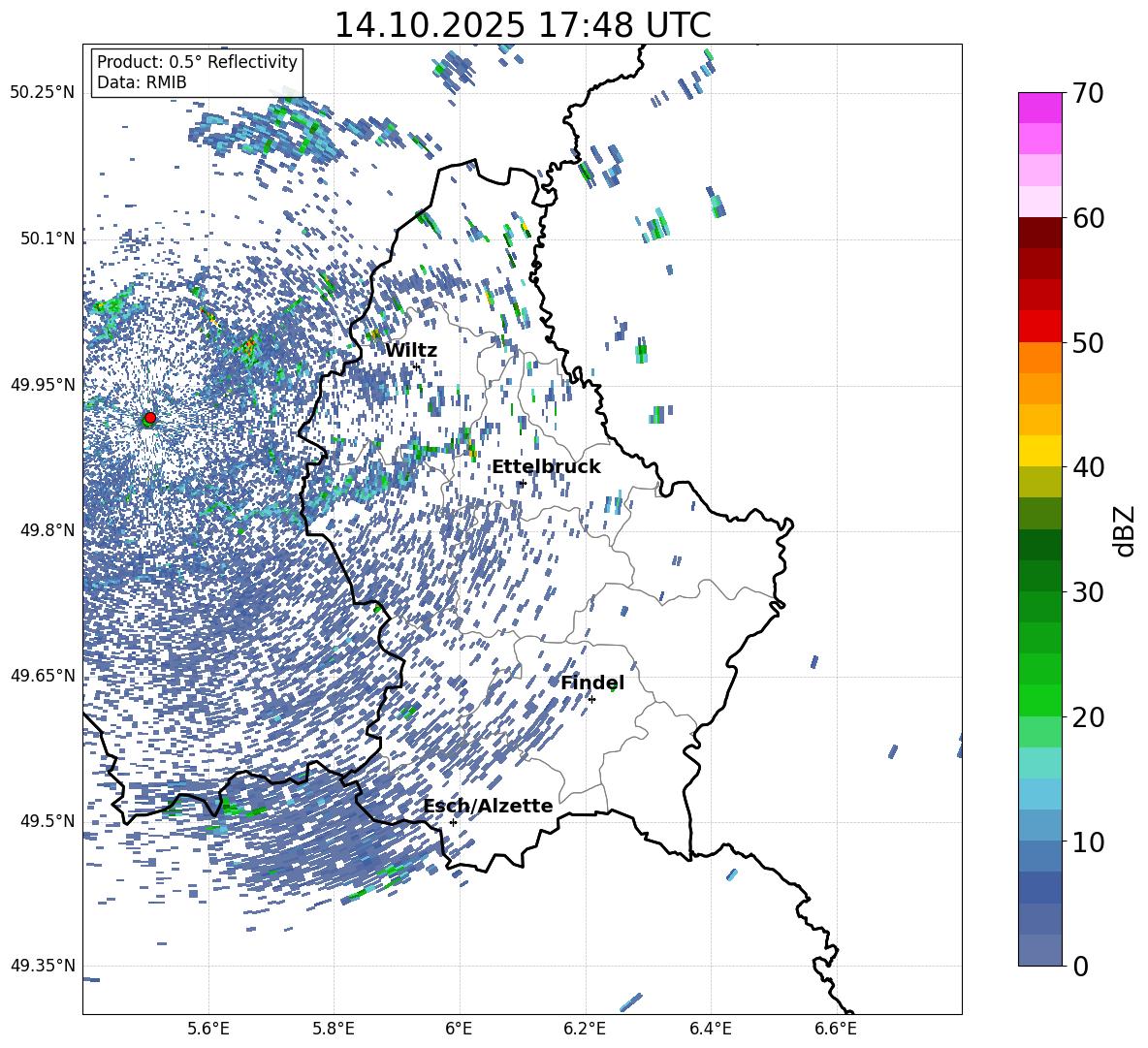This screenshot has width=1148, height=1048.
Task: Click the '5.6°E' longitude tick label
Action: point(208,1029)
